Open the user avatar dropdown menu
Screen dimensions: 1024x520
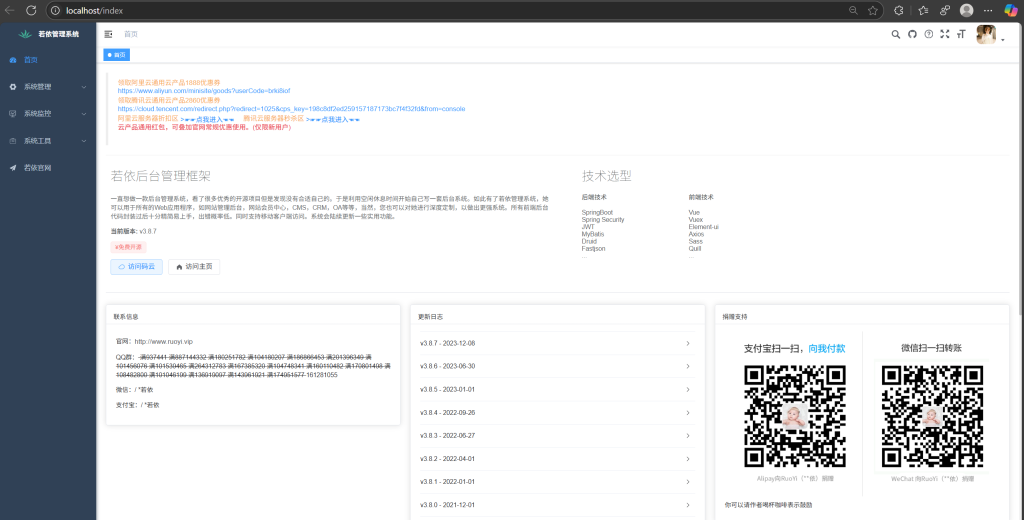[989, 34]
